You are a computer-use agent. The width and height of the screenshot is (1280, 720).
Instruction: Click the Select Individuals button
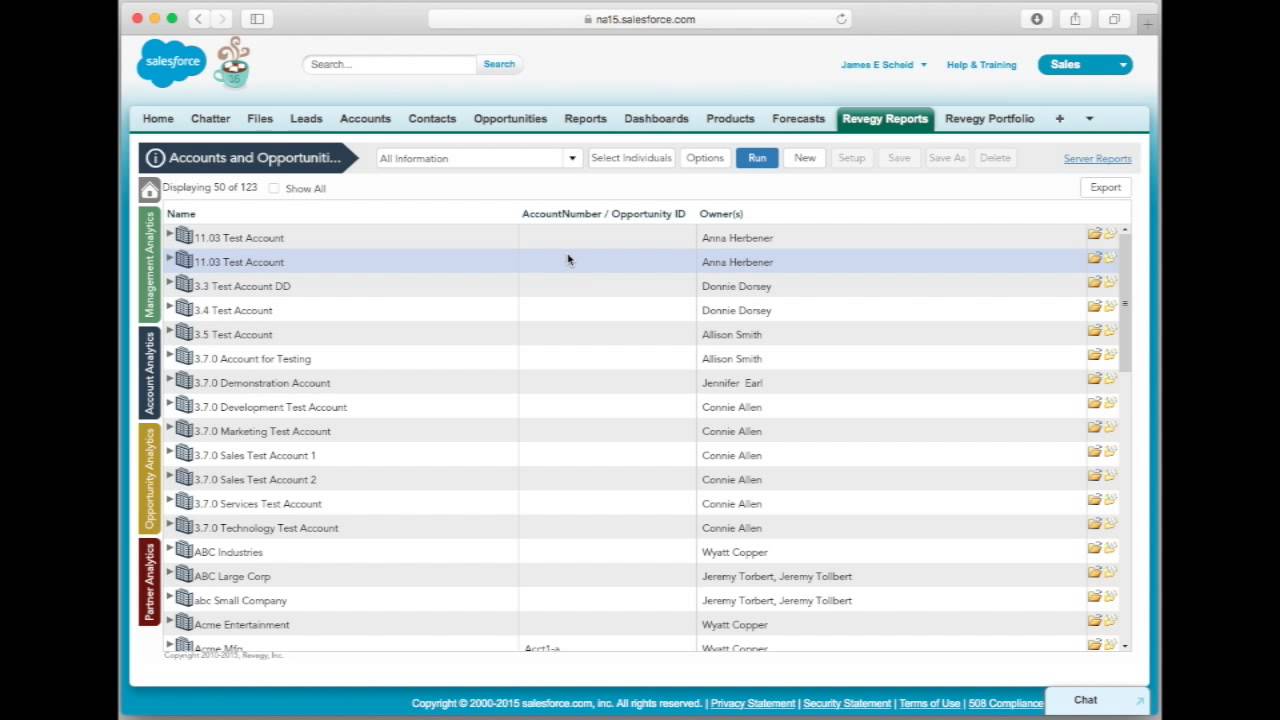pos(631,158)
